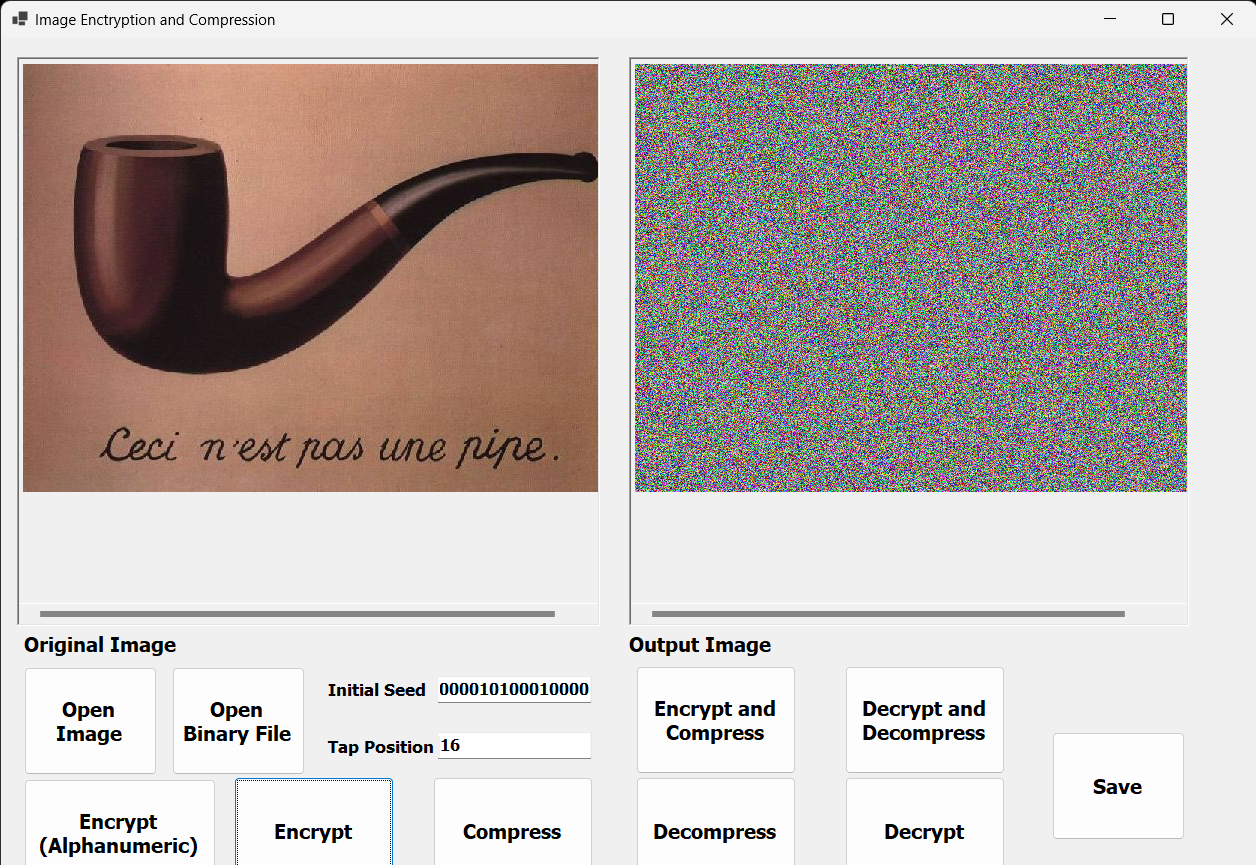Click the Save button
This screenshot has width=1256, height=865.
(1117, 786)
